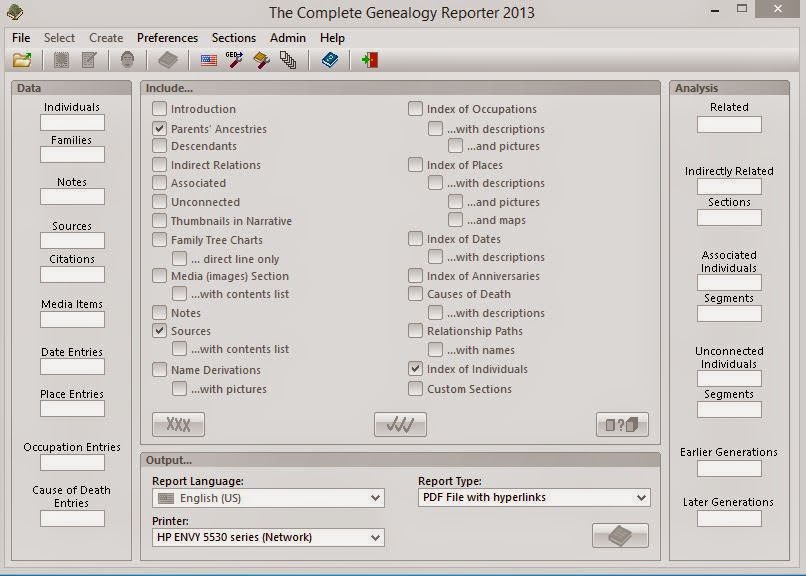806x576 pixels.
Task: Open the Report Type dropdown
Action: pos(534,497)
